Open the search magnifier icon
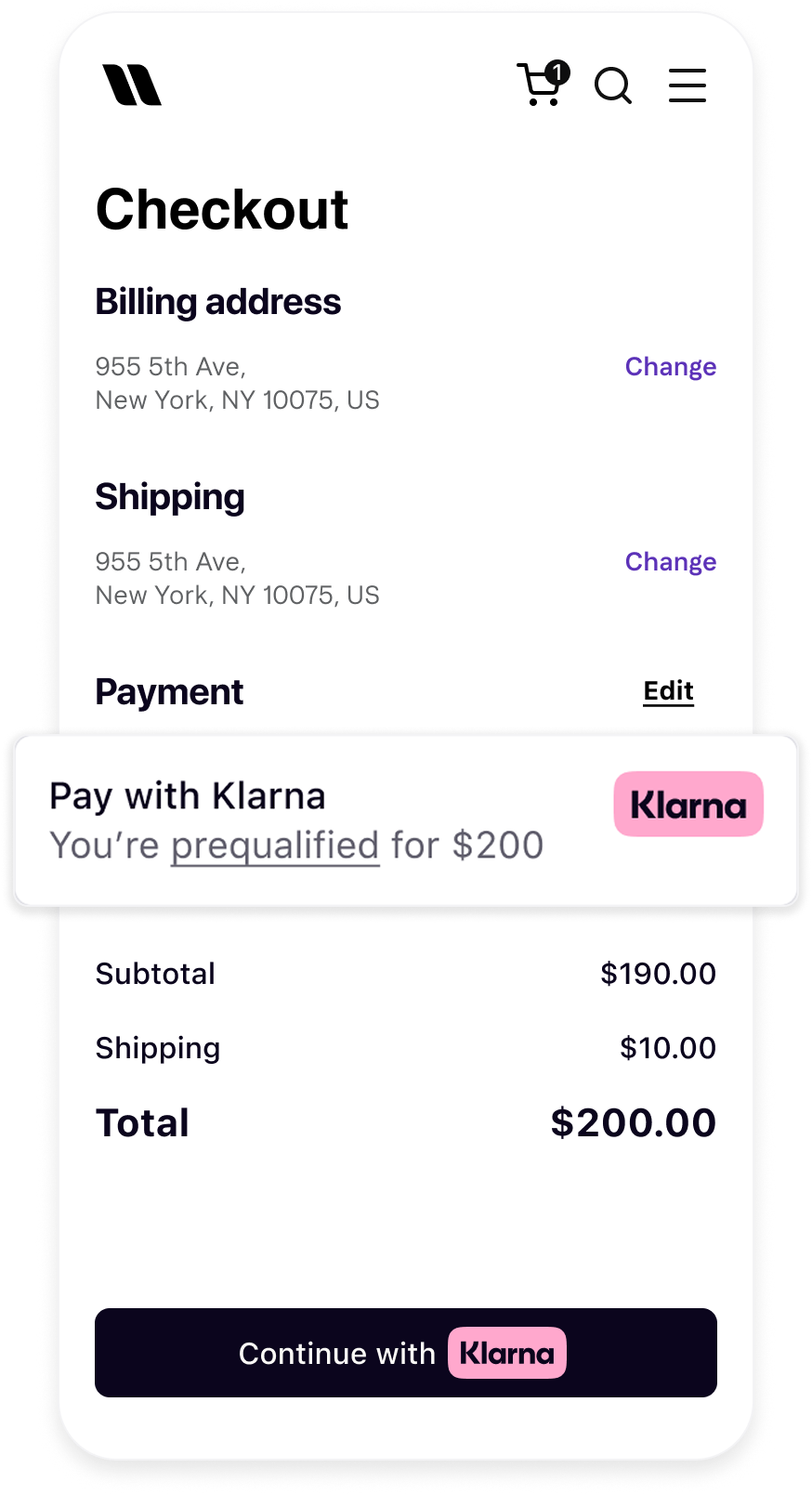Screen dimensions: 812x1494 (613, 86)
